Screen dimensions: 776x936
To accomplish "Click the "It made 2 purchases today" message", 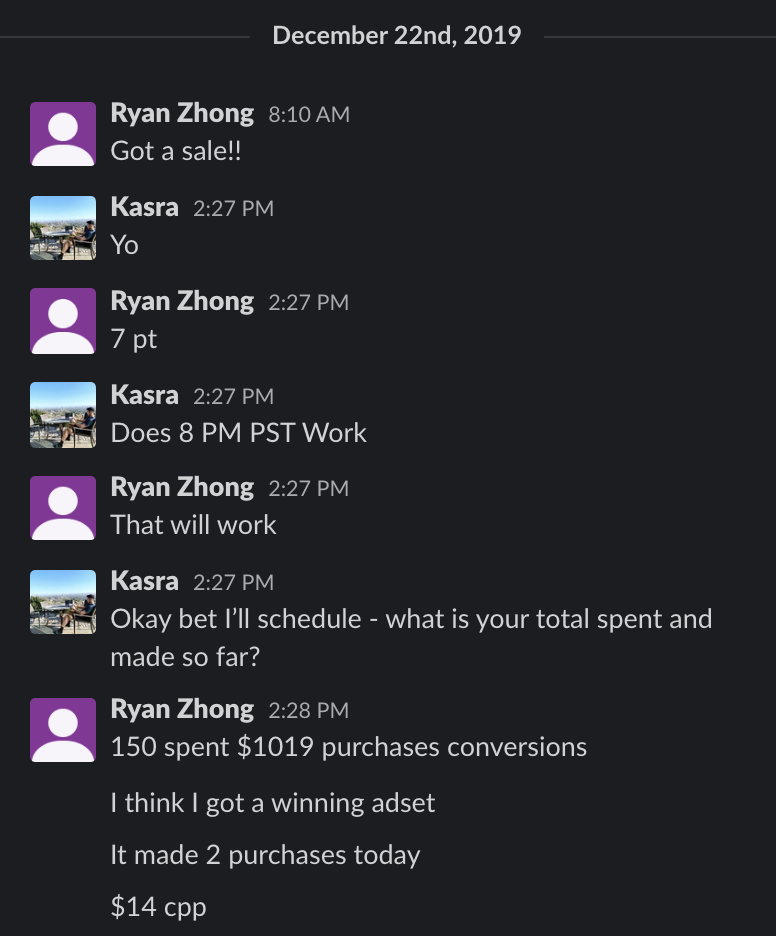I will (265, 855).
